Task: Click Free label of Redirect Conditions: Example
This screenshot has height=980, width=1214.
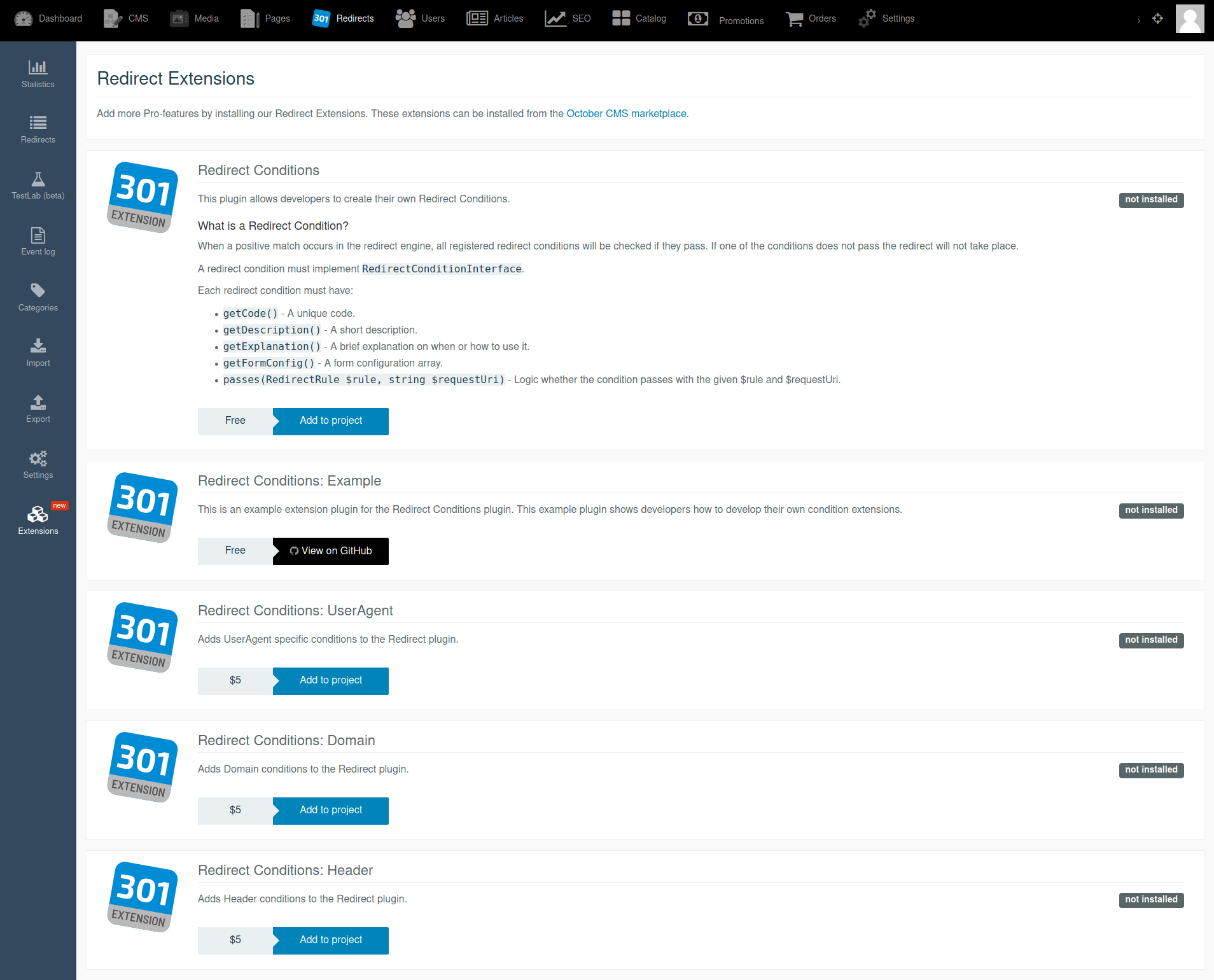Action: pyautogui.click(x=235, y=550)
